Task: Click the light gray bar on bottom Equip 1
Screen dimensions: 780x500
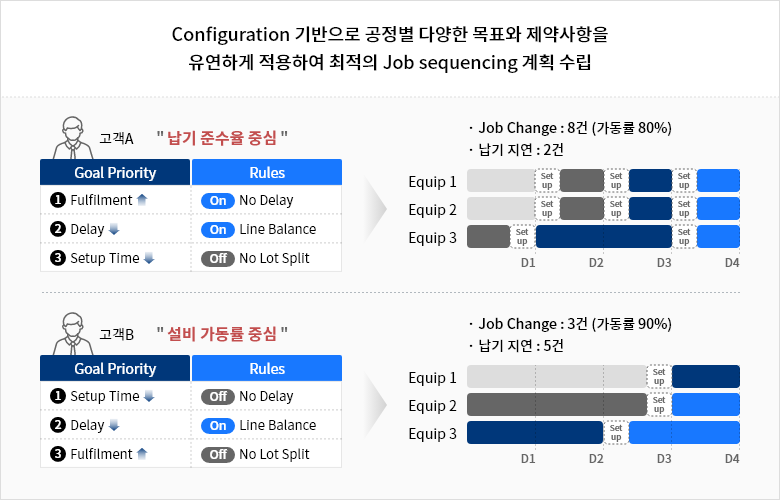Action: click(x=557, y=377)
